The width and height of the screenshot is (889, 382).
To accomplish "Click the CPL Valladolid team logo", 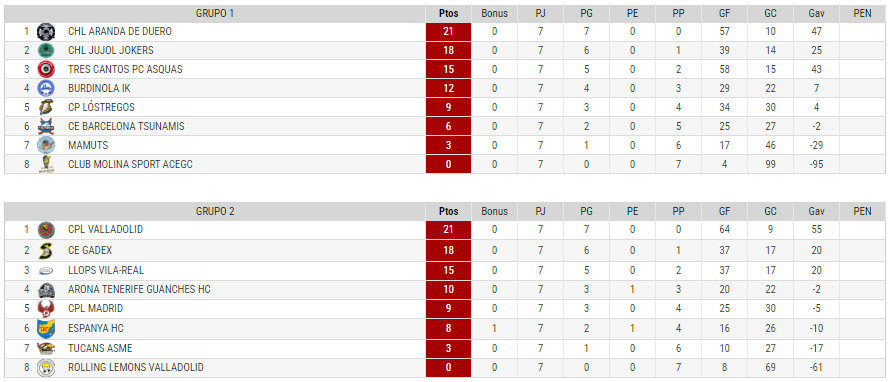I will coord(45,230).
